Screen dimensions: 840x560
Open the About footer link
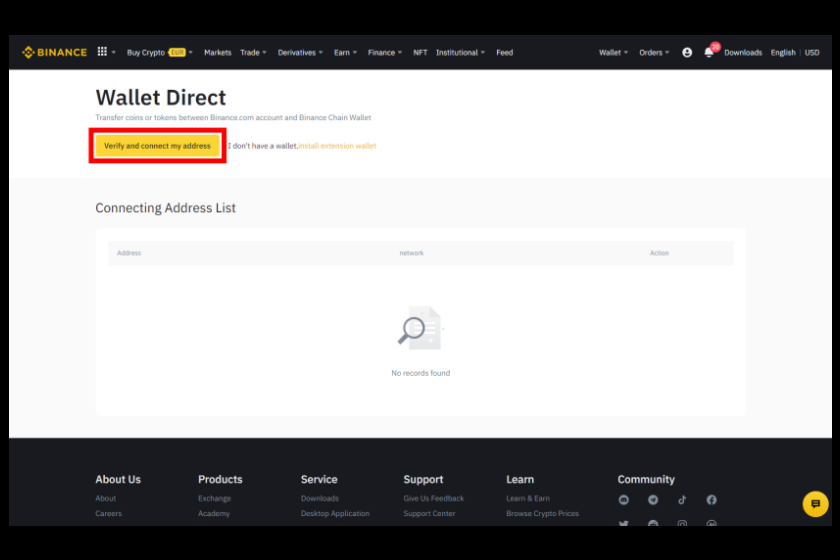(106, 498)
